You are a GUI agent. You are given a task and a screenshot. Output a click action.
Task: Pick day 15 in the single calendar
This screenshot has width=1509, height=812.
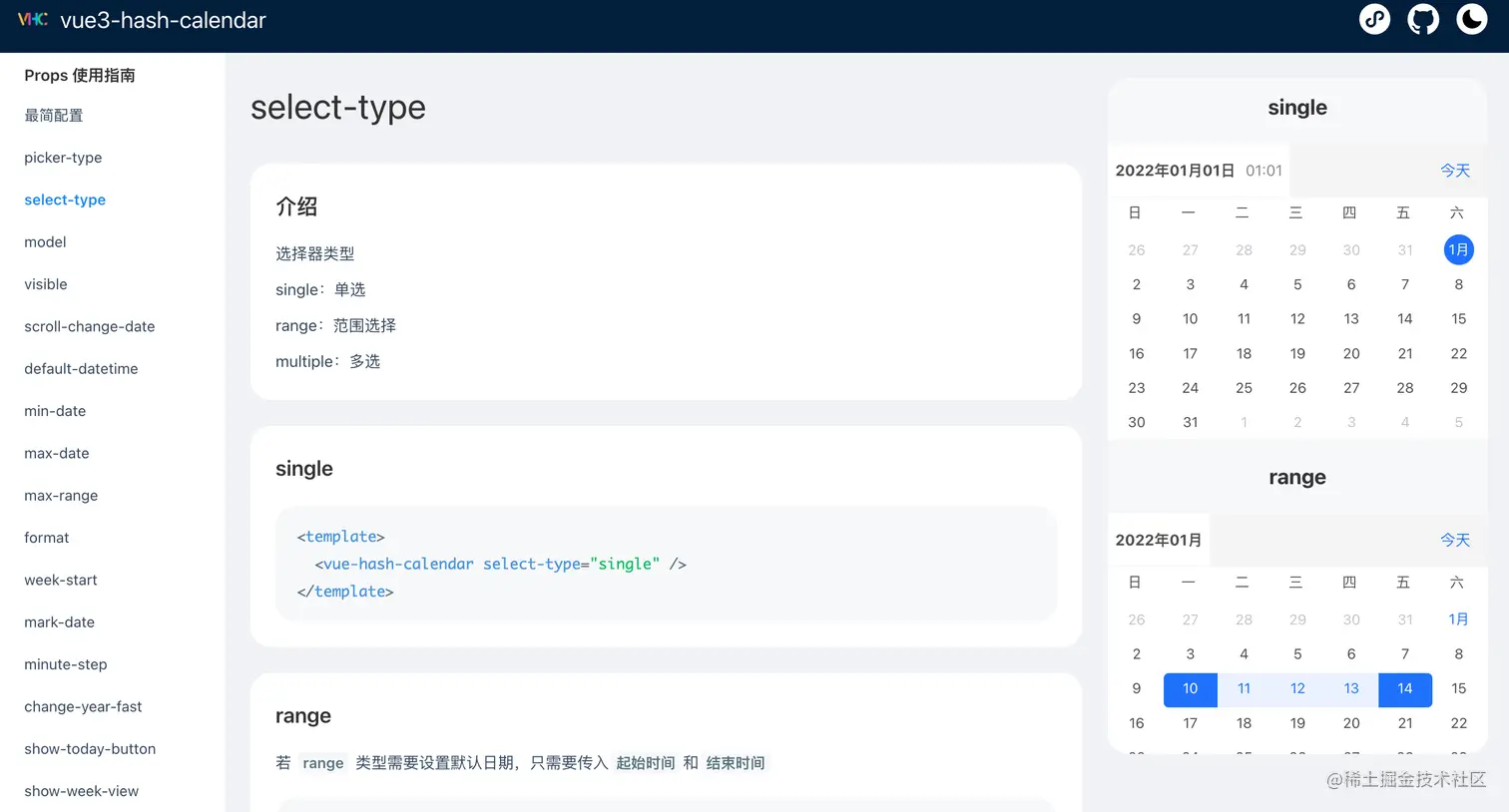(x=1458, y=319)
